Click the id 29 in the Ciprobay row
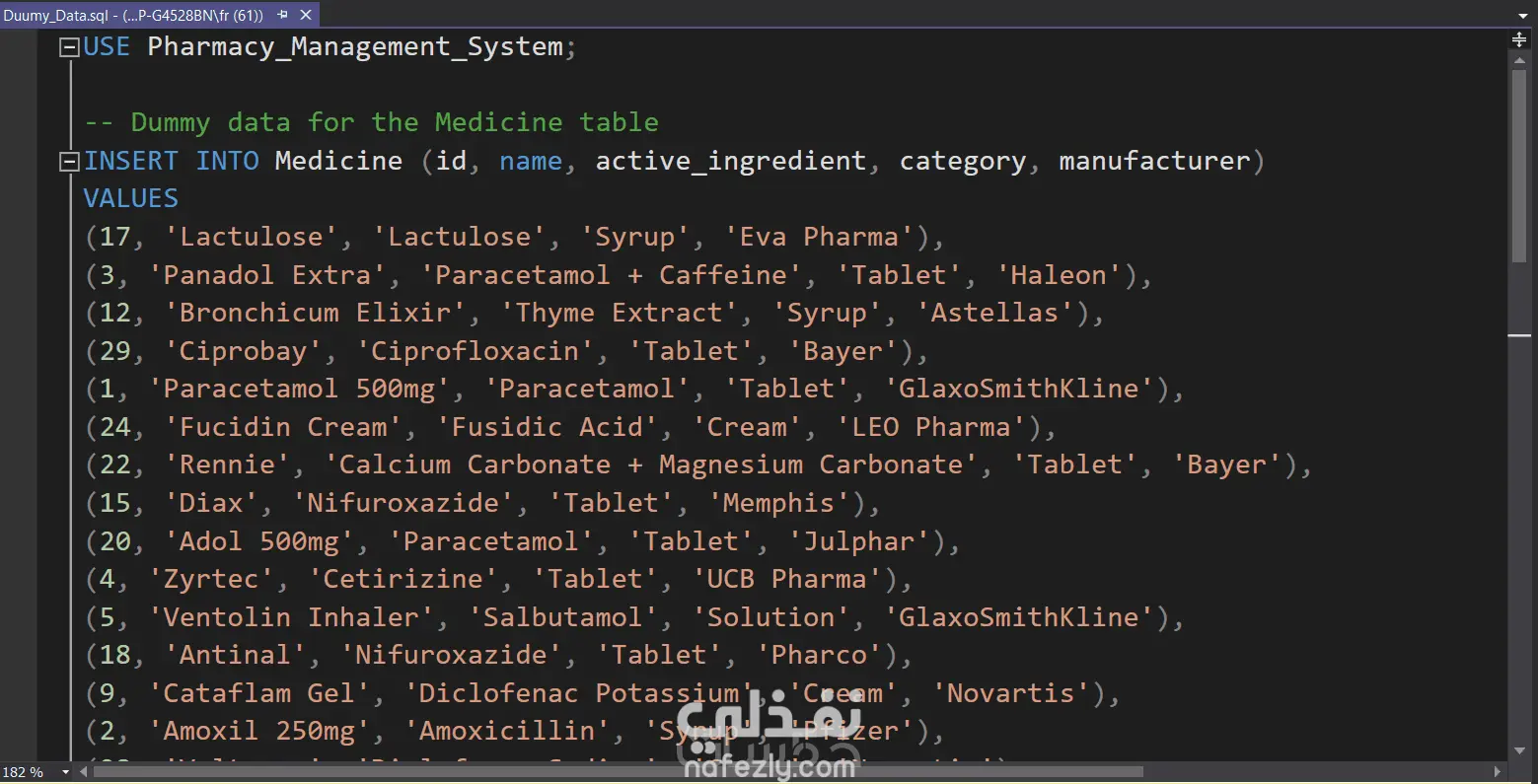The height and width of the screenshot is (784, 1538). [114, 351]
